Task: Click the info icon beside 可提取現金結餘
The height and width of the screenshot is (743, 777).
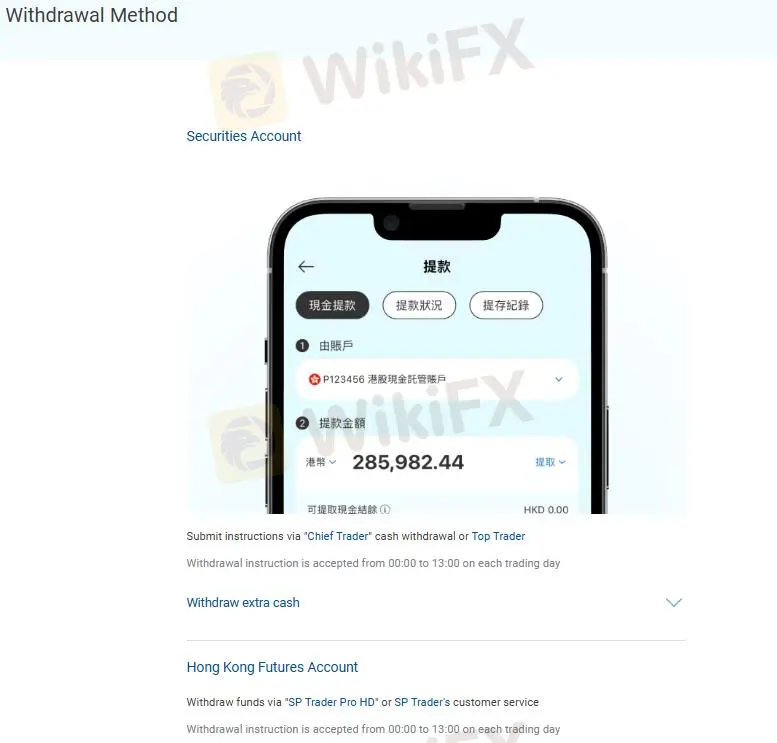Action: pyautogui.click(x=386, y=509)
